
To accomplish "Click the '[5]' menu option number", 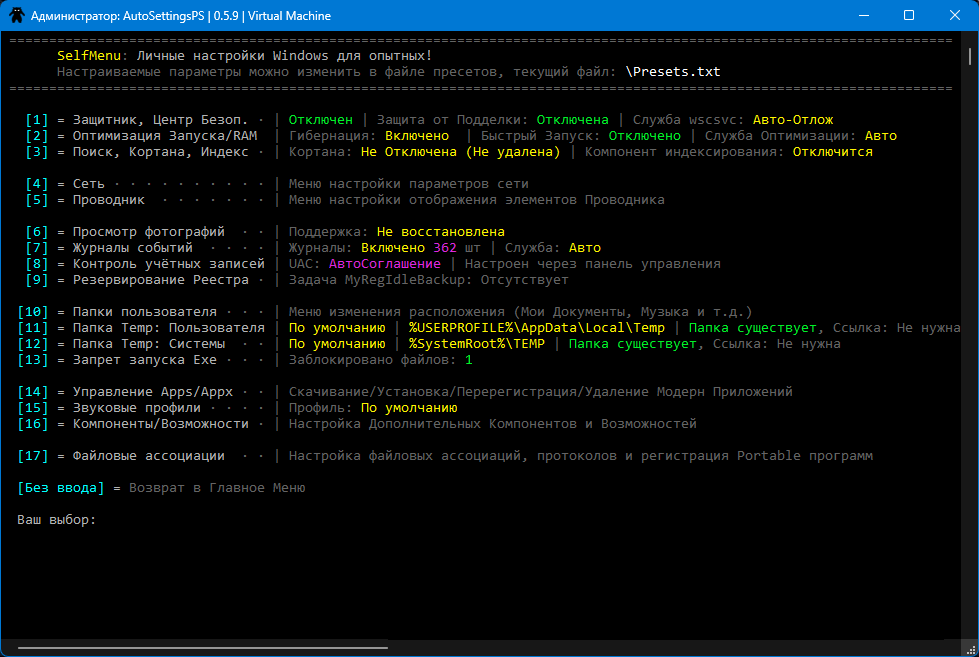I will click(37, 200).
